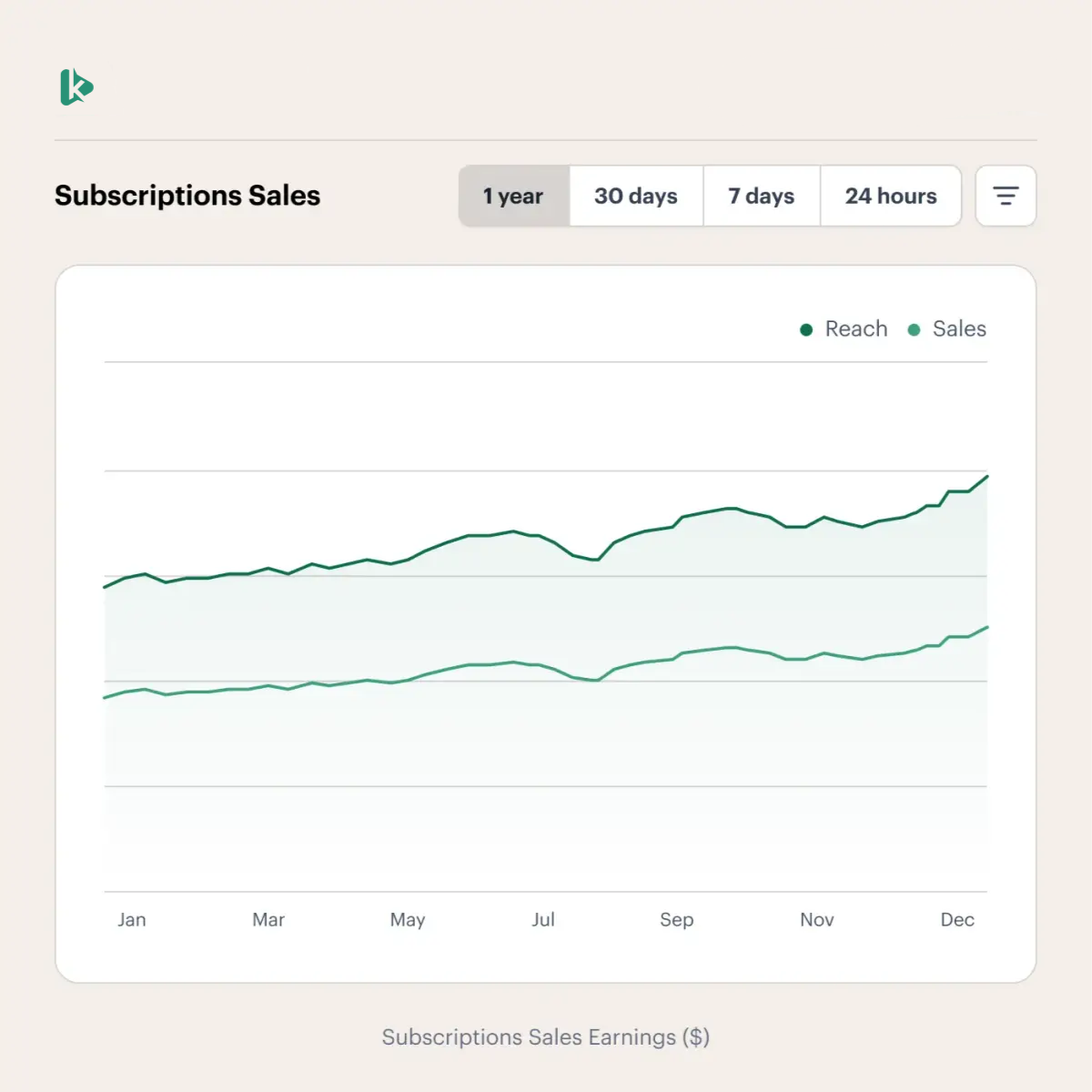
Task: Click the dark green Reach legend dot
Action: [804, 329]
